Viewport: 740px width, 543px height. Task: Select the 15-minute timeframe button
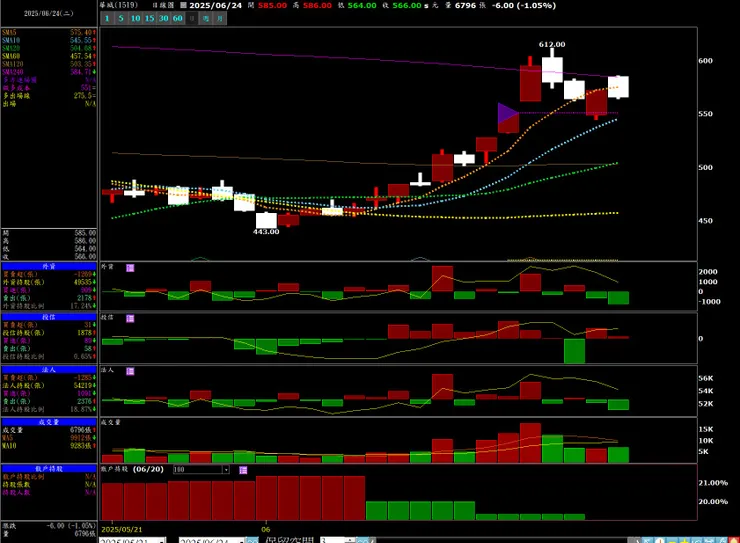tap(150, 18)
